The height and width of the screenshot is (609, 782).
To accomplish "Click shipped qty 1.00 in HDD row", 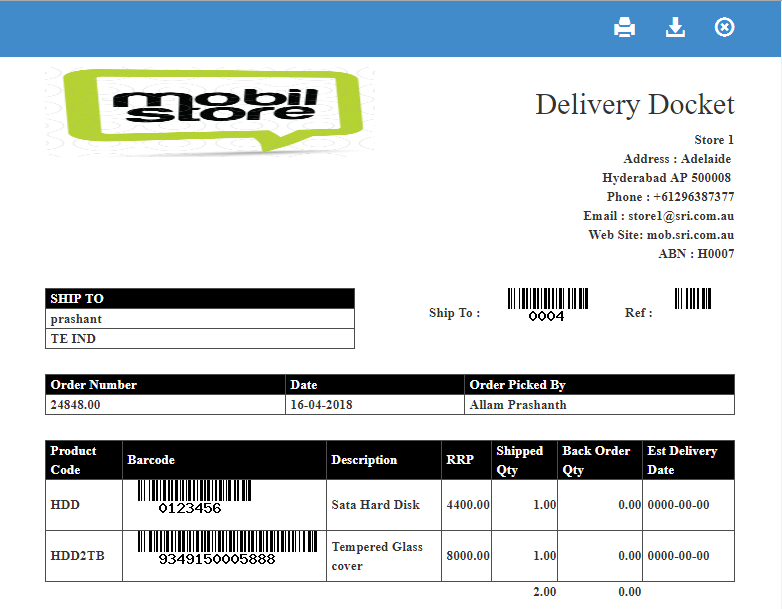I will (x=545, y=505).
